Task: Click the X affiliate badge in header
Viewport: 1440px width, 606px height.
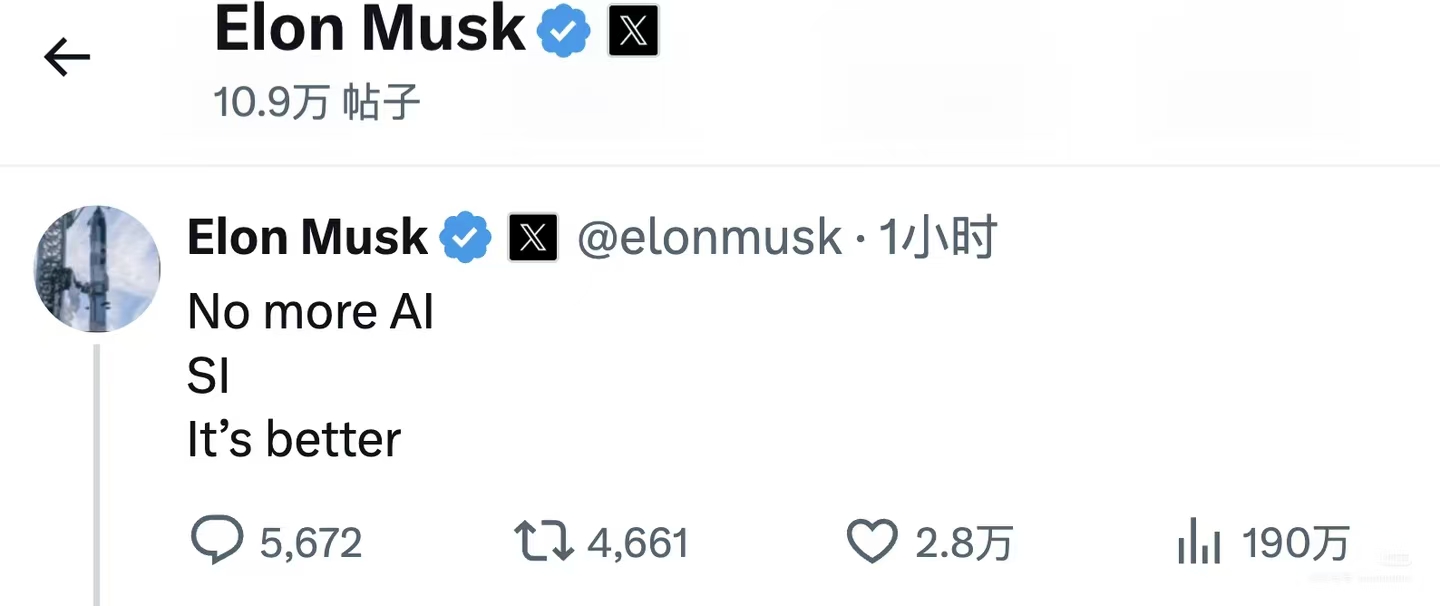Action: click(634, 31)
